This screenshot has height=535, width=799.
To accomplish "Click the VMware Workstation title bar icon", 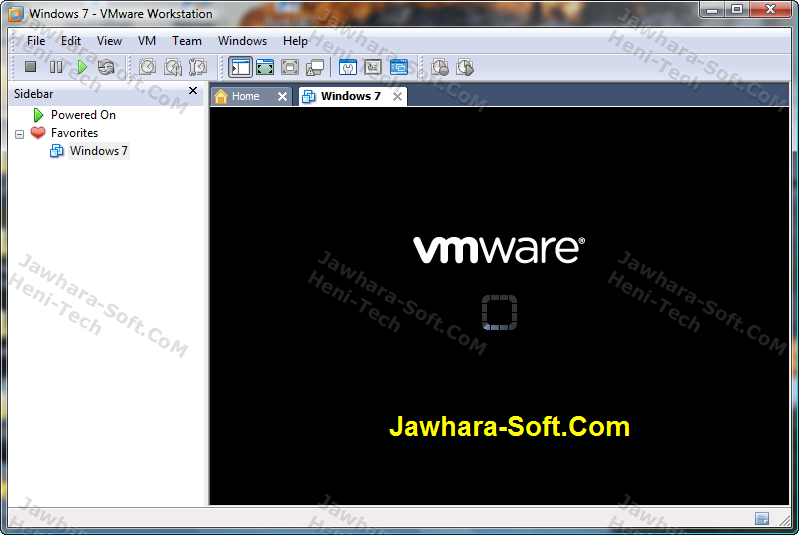I will point(16,14).
